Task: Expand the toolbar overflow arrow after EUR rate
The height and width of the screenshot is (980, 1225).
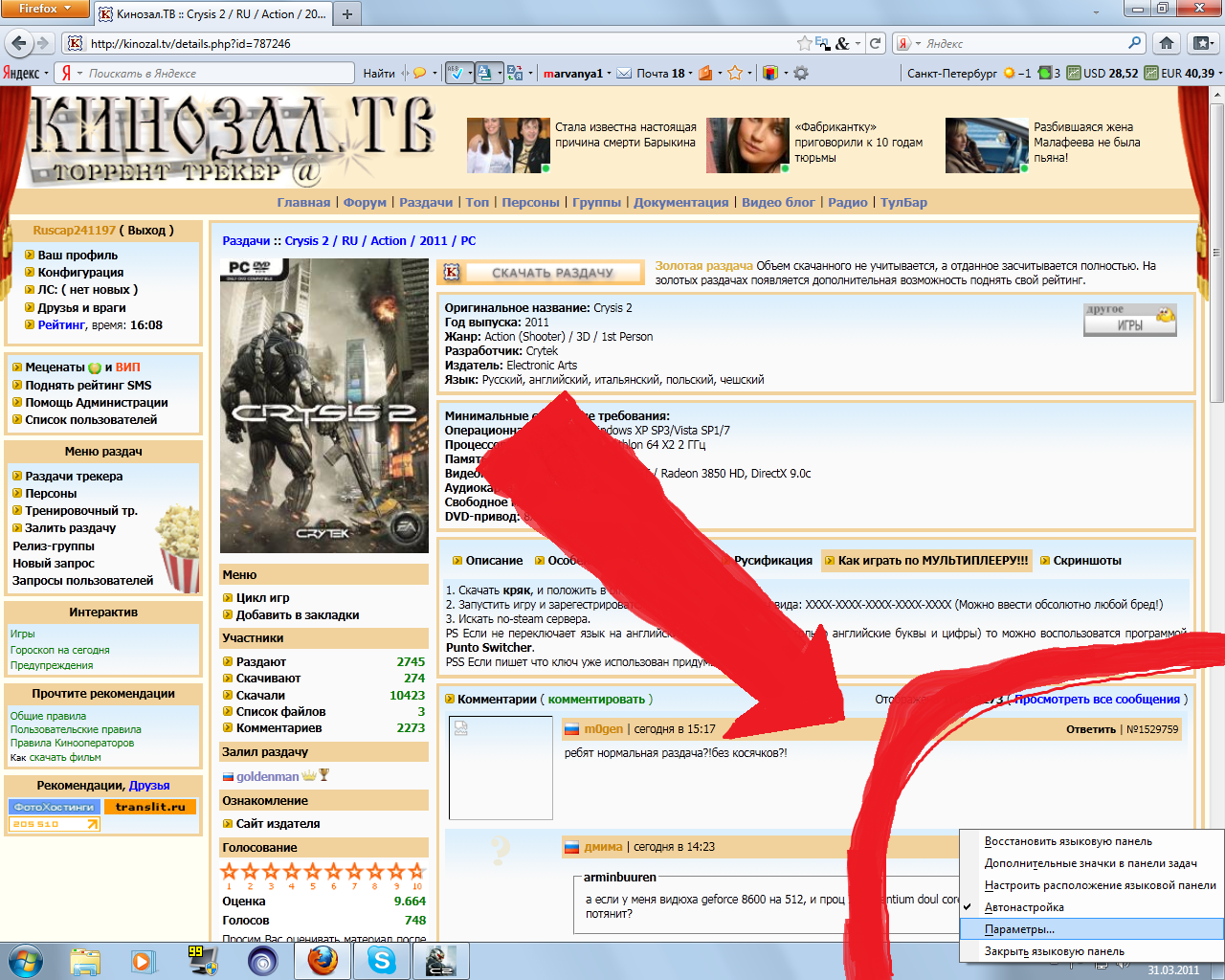Action: [x=1220, y=73]
